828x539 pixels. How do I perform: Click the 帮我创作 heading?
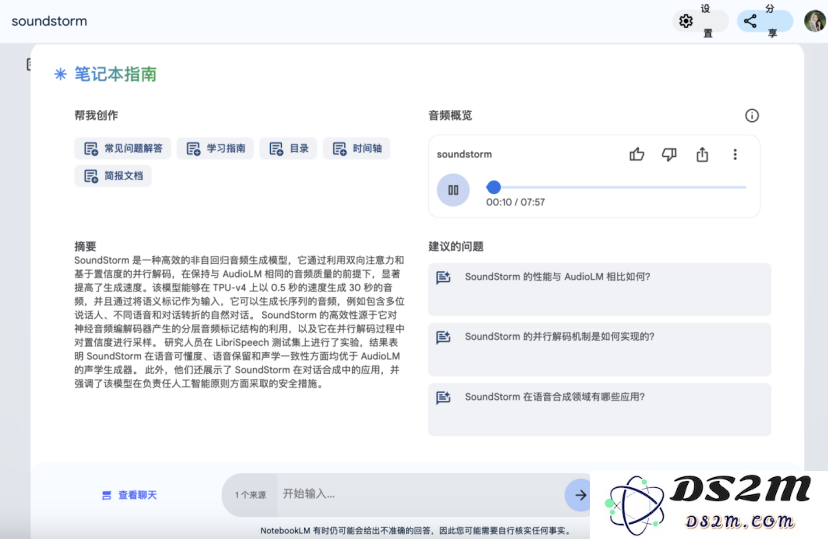point(96,116)
